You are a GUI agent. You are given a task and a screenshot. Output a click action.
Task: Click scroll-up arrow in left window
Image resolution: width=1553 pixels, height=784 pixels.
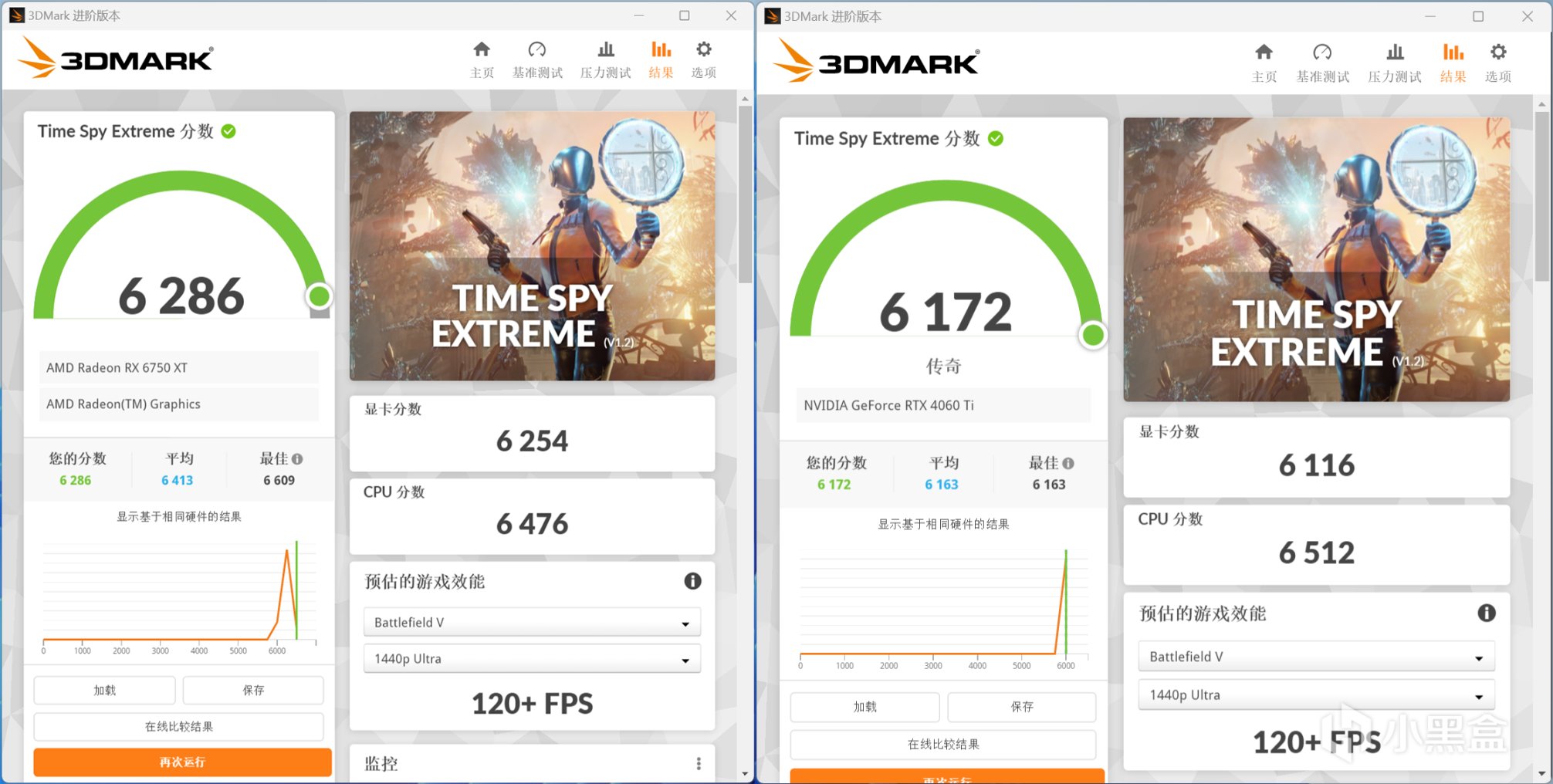(745, 99)
